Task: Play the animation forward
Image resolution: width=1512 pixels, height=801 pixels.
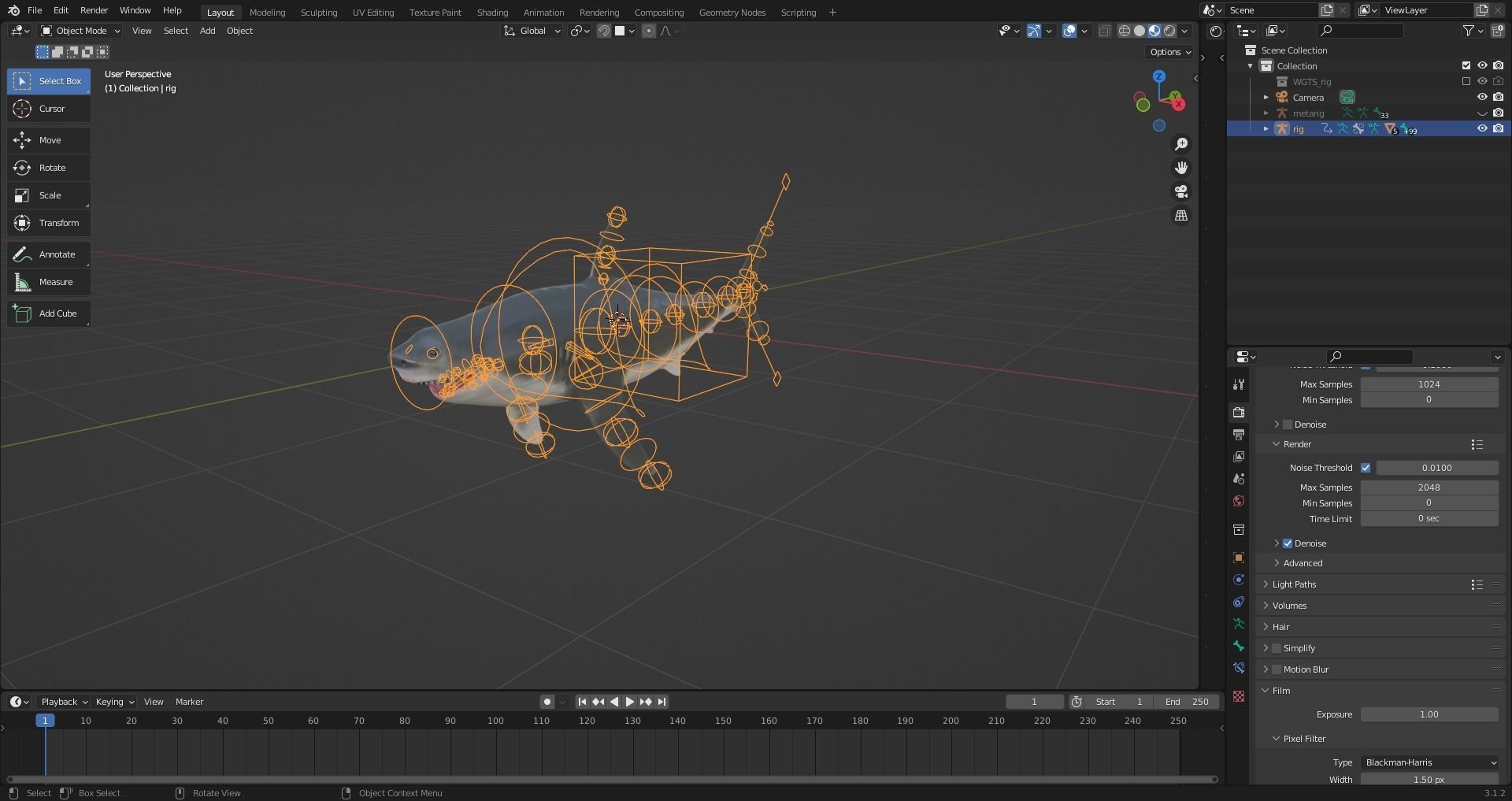Action: point(629,702)
